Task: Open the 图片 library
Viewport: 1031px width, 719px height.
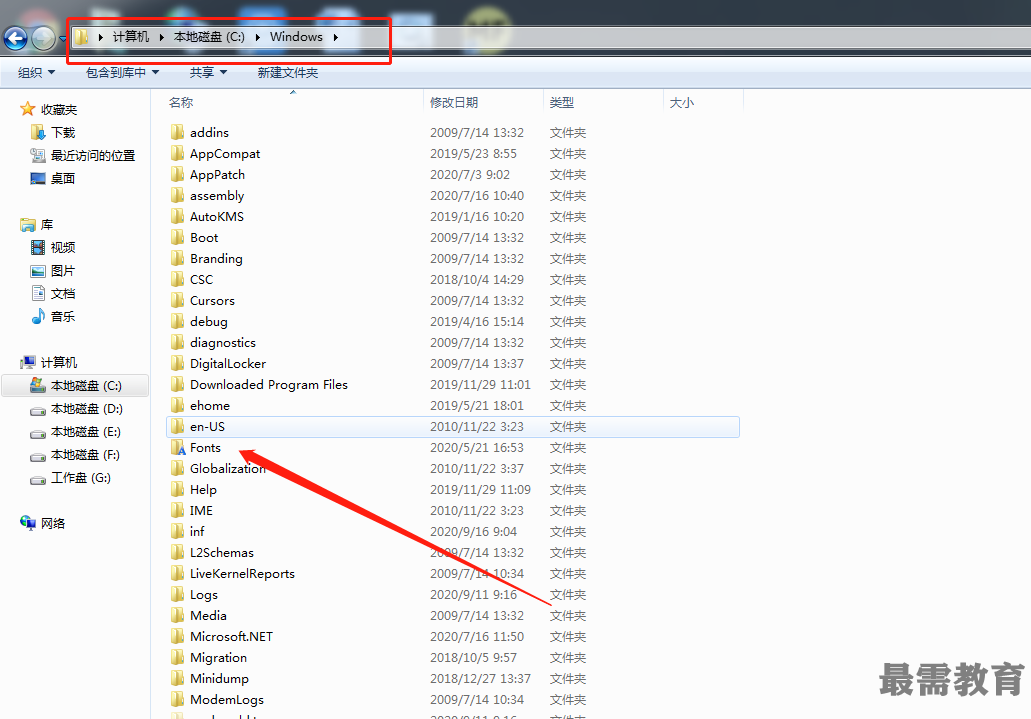Action: 63,270
